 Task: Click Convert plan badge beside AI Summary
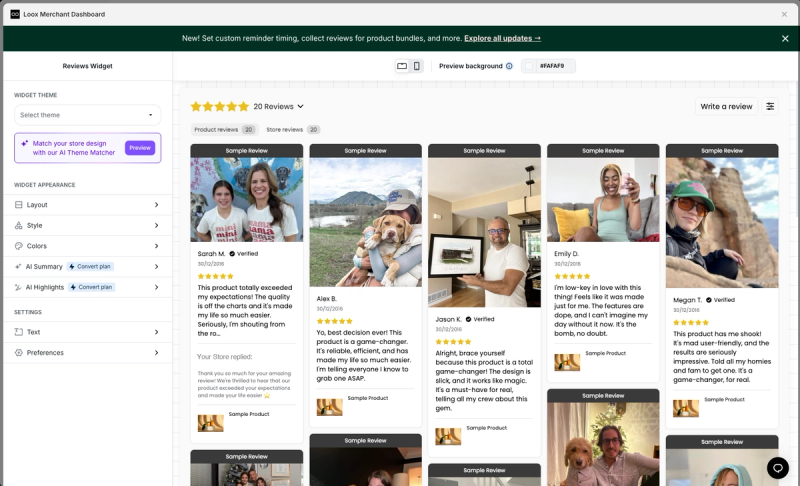tap(91, 266)
